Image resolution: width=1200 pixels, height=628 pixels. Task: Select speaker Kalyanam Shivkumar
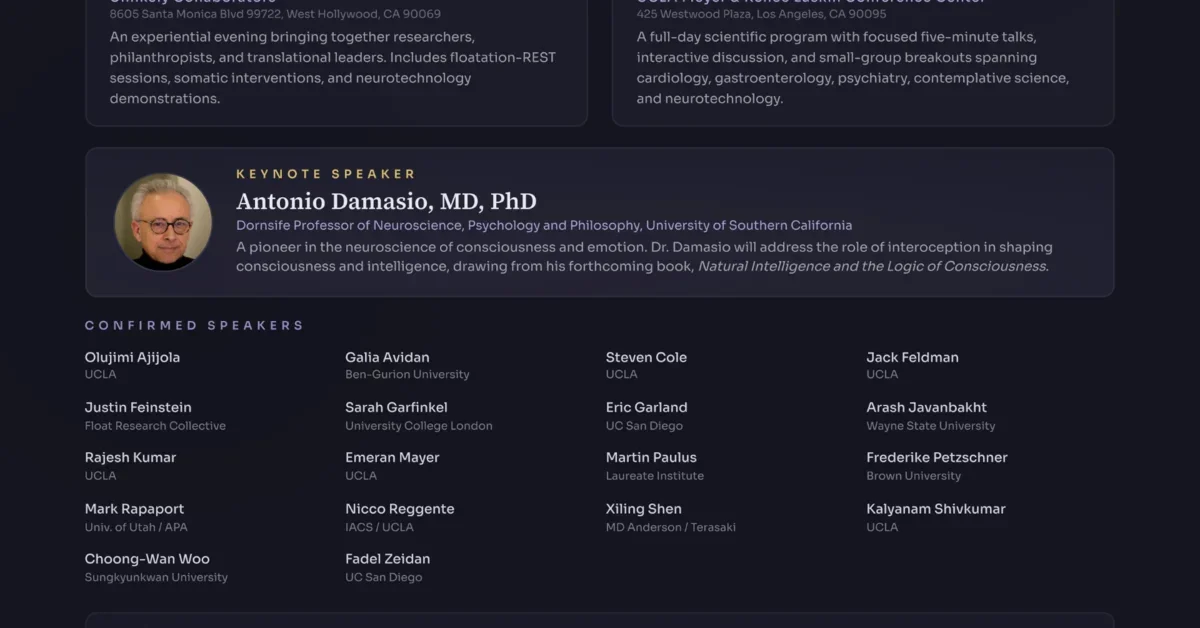tap(935, 509)
